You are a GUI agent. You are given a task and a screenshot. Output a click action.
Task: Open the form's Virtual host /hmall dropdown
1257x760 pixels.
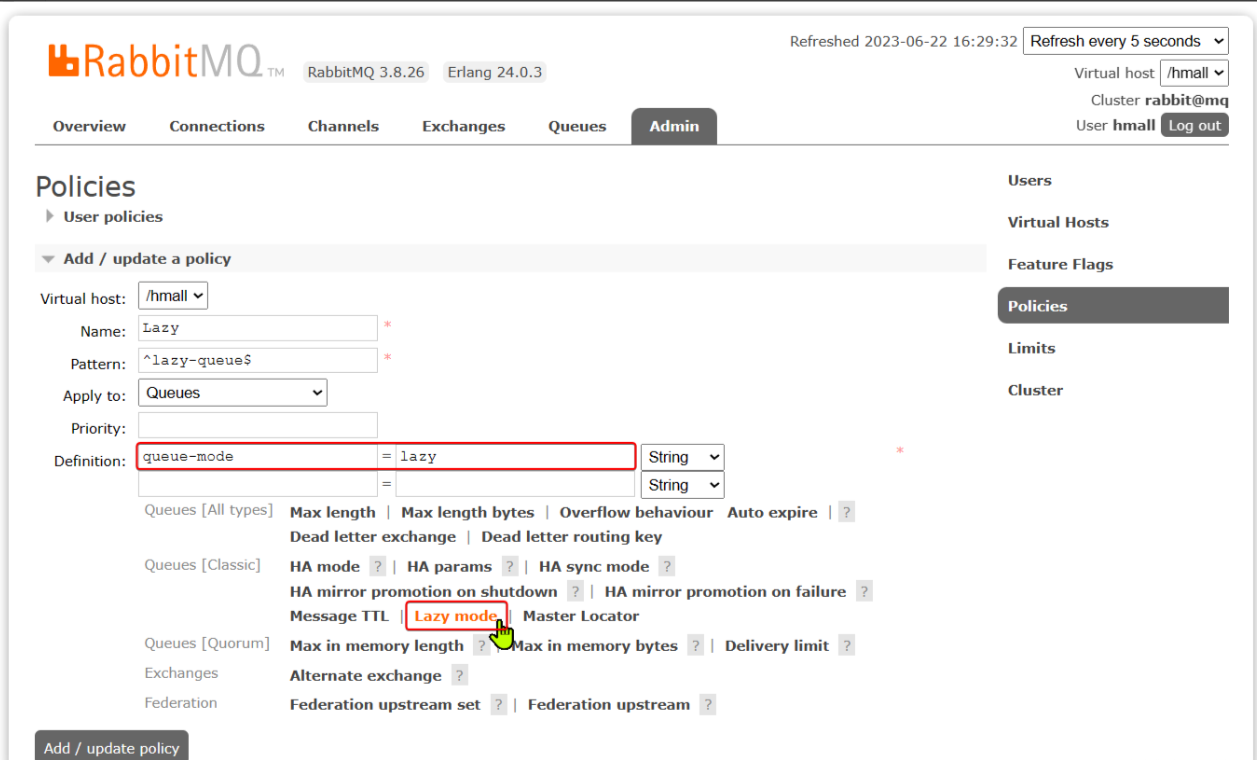click(173, 296)
